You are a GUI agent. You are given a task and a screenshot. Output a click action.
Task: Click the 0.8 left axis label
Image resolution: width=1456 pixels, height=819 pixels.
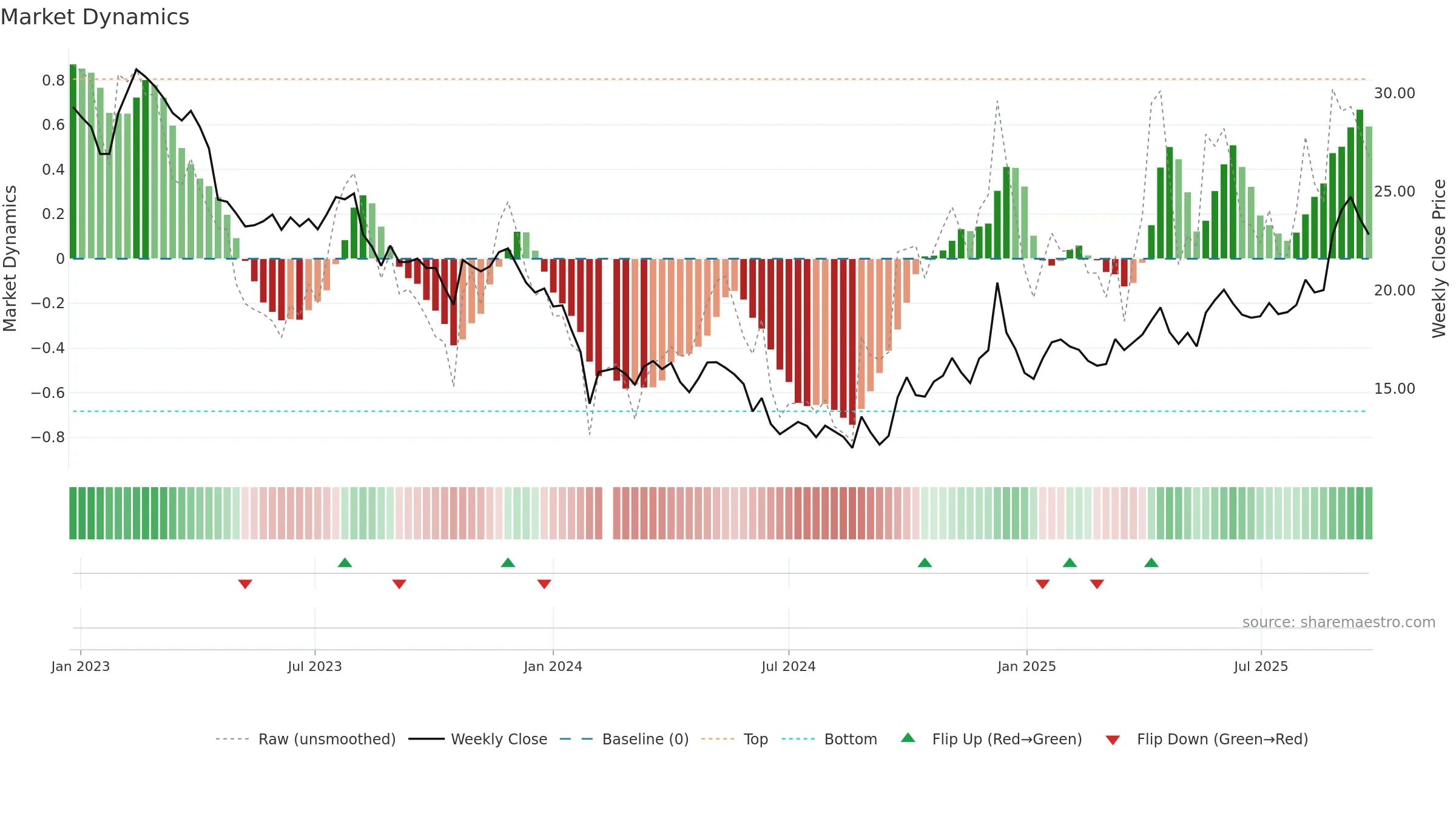(x=53, y=80)
